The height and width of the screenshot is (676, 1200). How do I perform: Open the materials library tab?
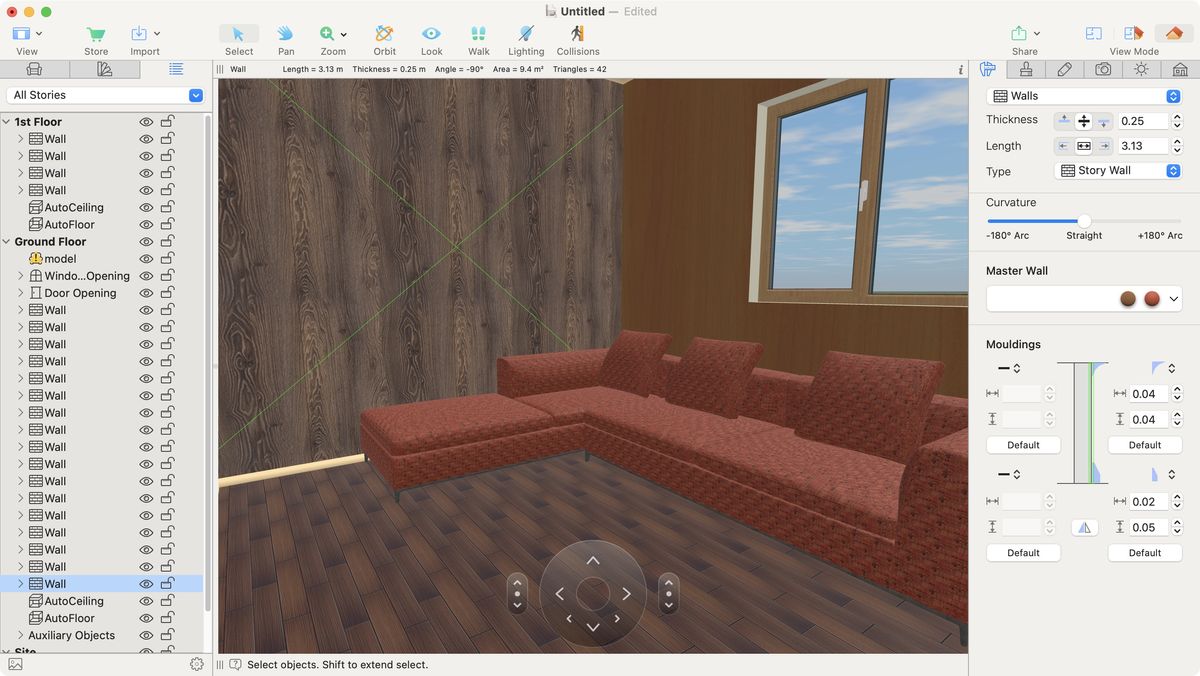click(x=105, y=69)
